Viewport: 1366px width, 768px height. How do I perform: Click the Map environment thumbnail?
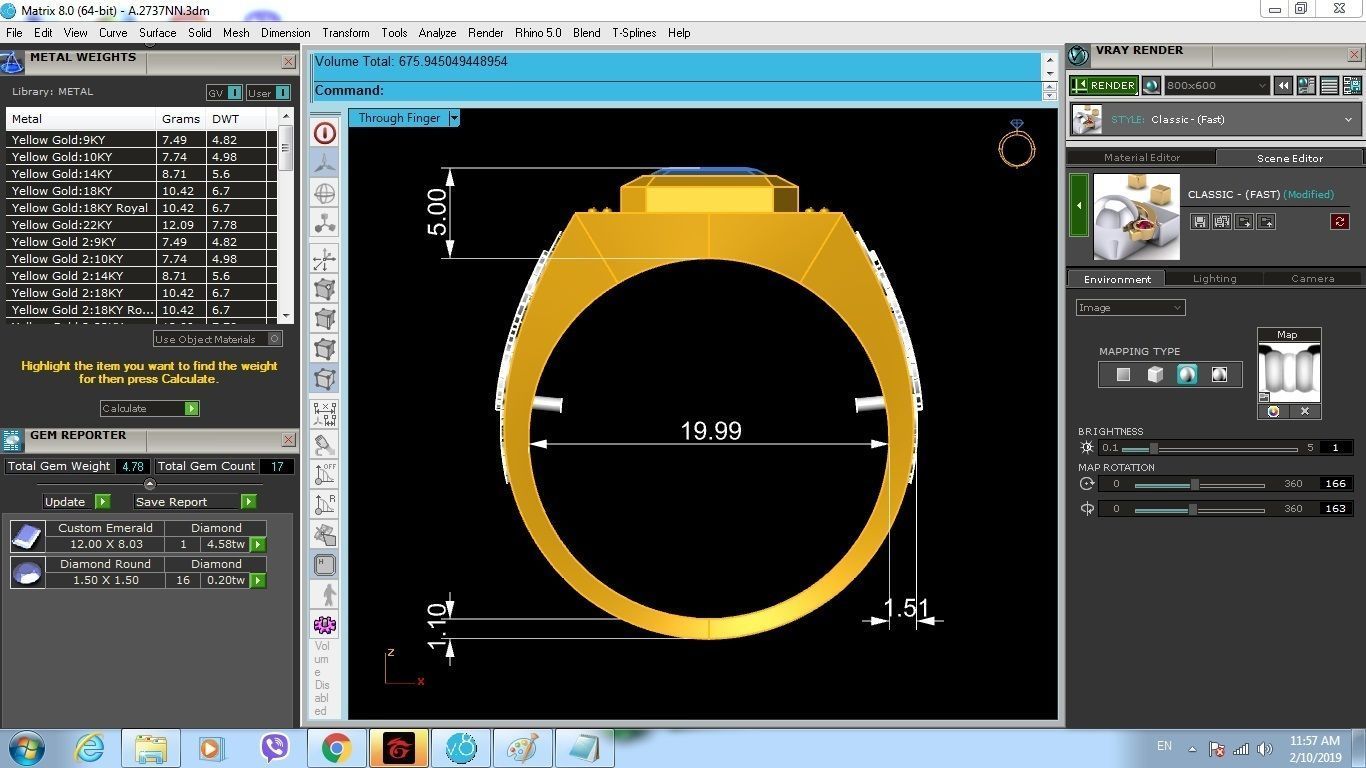tap(1289, 372)
